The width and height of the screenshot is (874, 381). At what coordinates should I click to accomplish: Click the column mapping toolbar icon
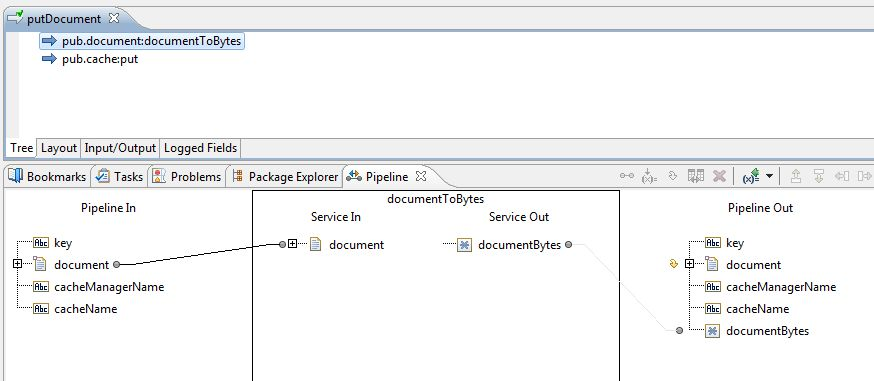click(696, 177)
